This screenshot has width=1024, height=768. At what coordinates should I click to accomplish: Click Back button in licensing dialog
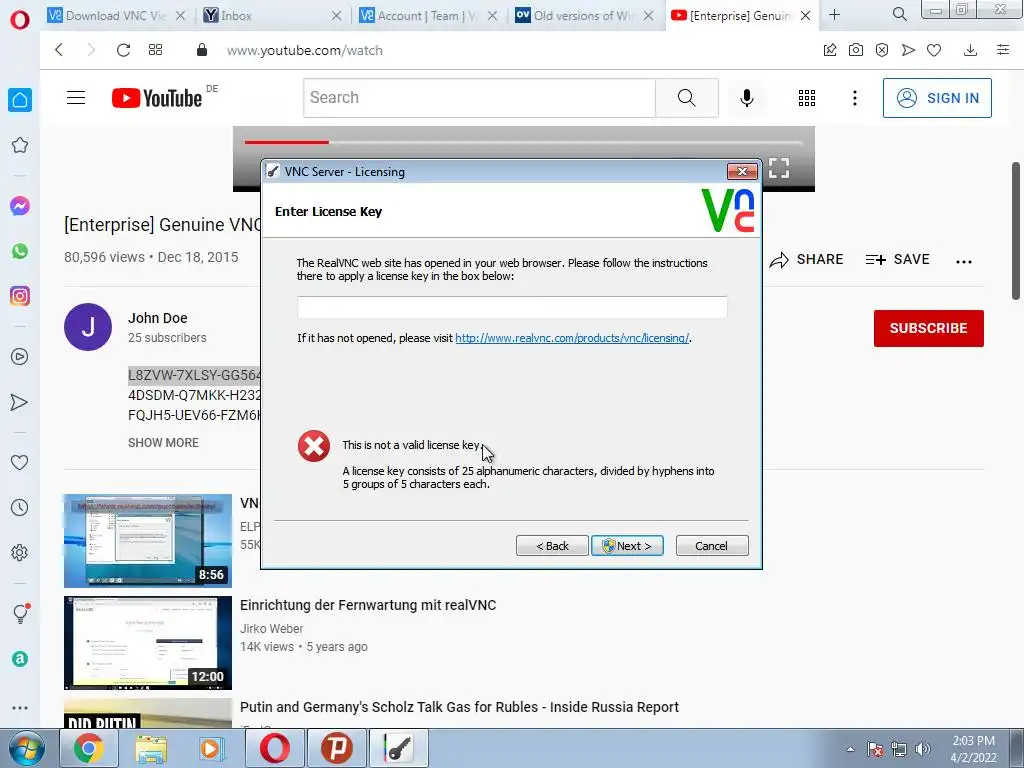[552, 546]
